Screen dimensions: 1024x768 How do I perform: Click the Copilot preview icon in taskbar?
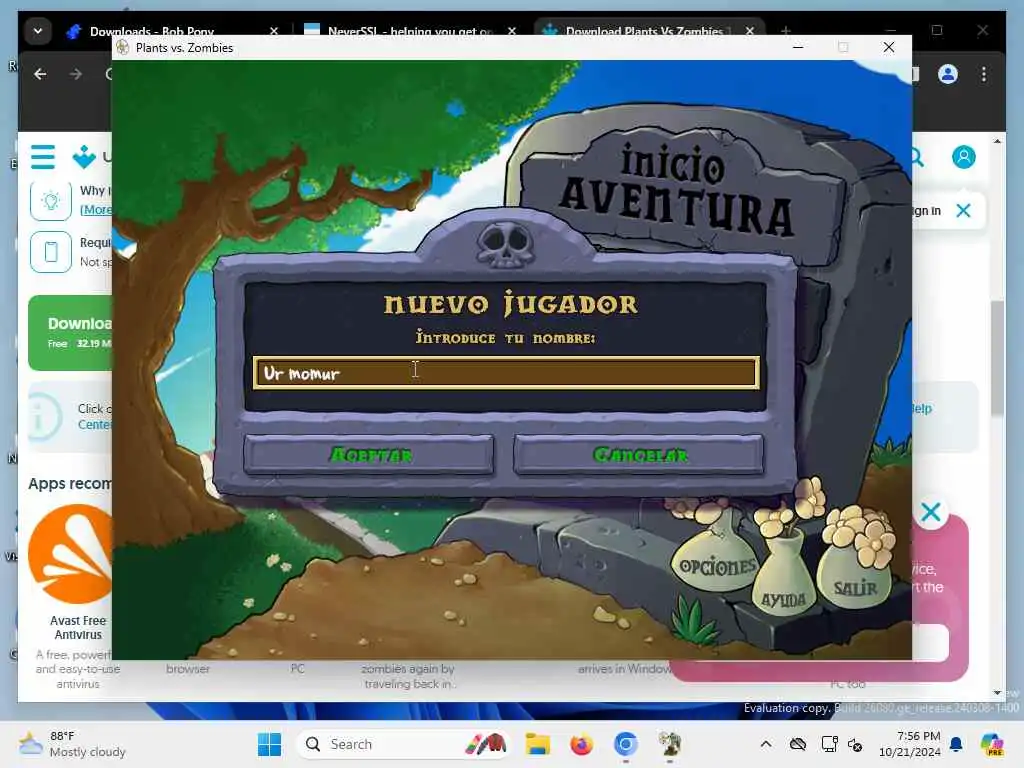[x=991, y=744]
